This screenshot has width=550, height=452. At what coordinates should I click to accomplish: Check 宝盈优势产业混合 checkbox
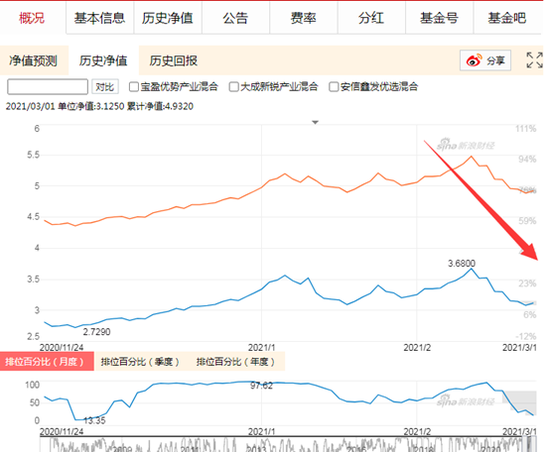click(134, 87)
